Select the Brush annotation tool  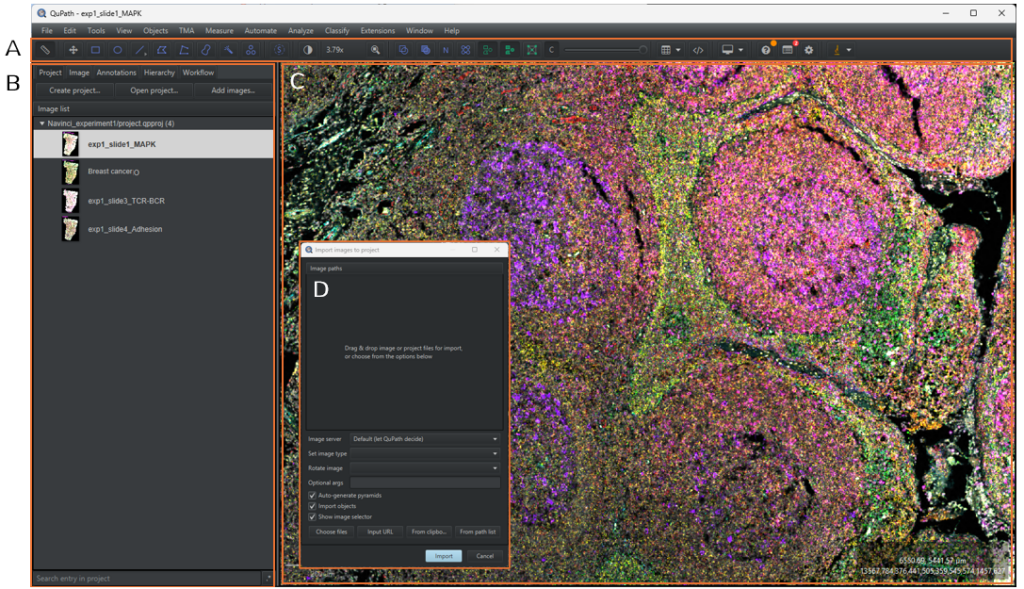click(x=206, y=49)
